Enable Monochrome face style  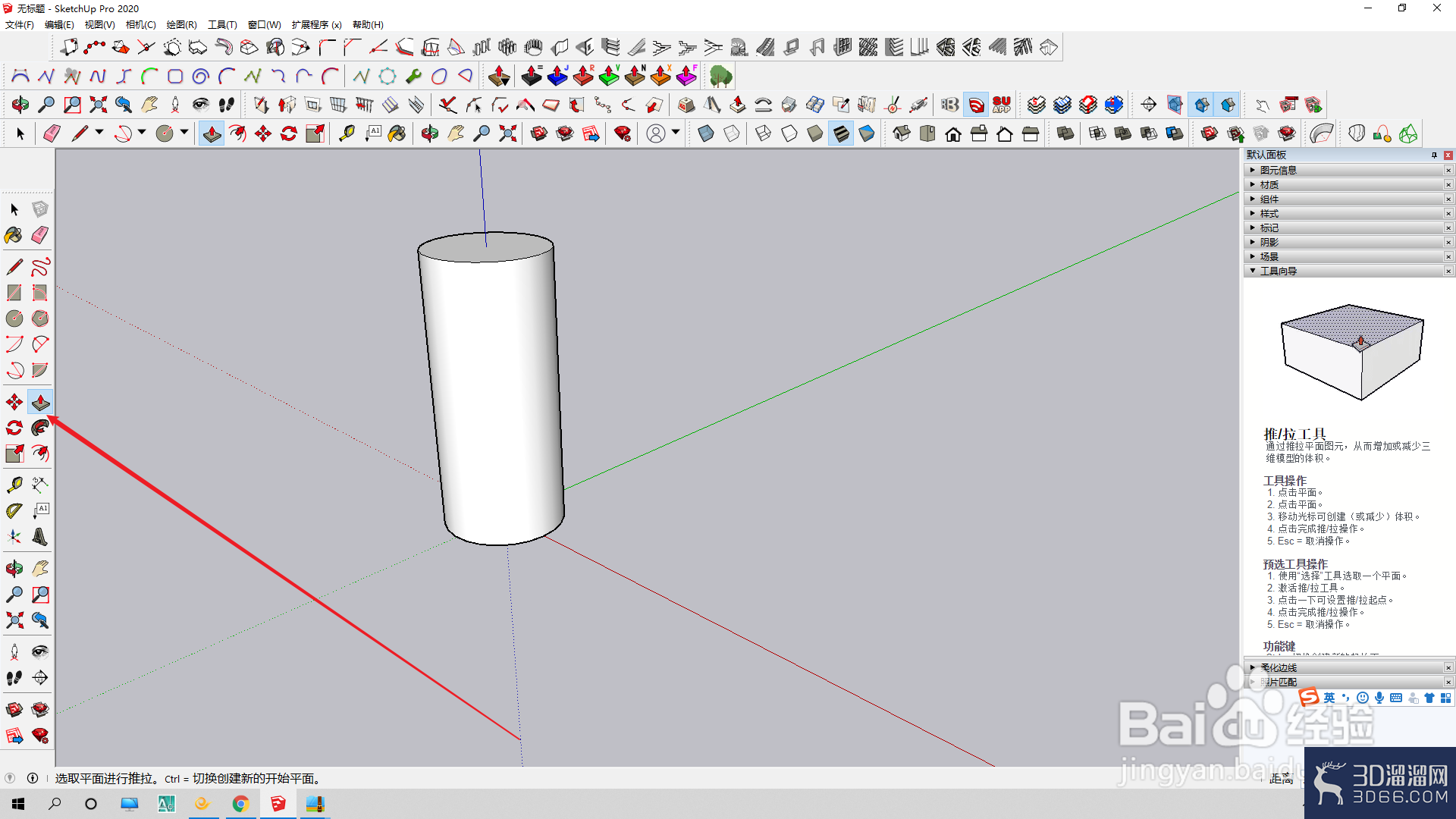pos(867,134)
